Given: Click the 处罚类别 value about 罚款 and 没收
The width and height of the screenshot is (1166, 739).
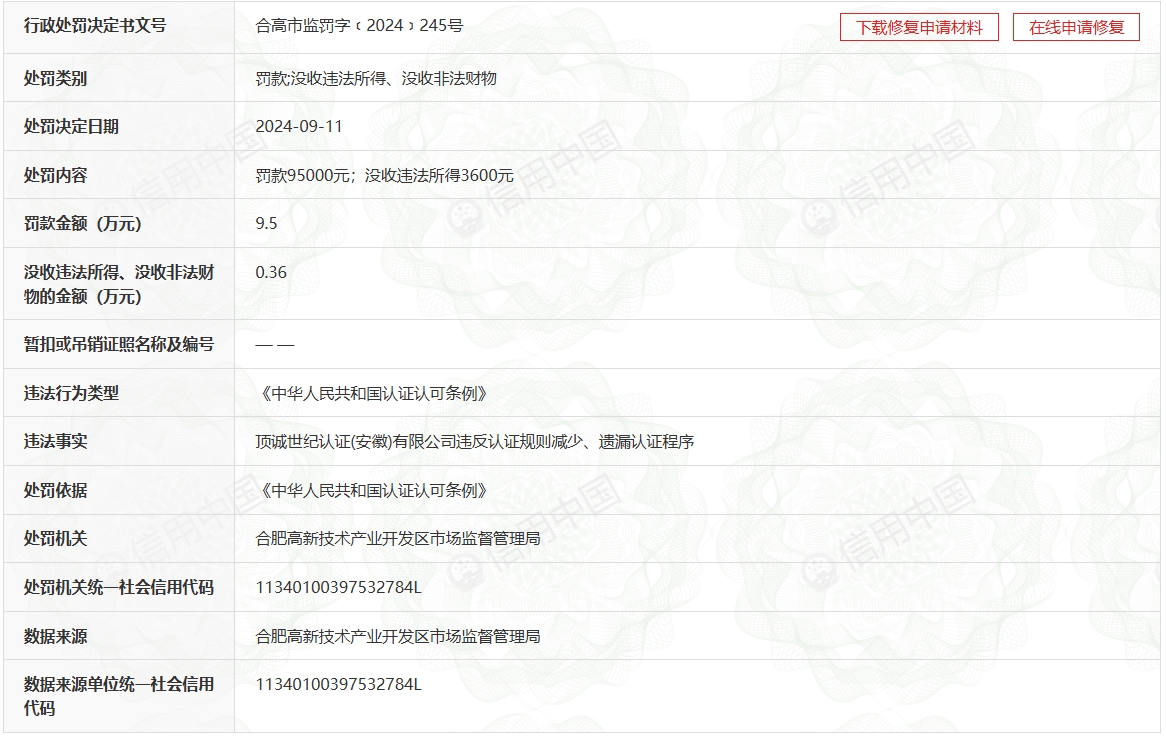Looking at the screenshot, I should pos(376,78).
